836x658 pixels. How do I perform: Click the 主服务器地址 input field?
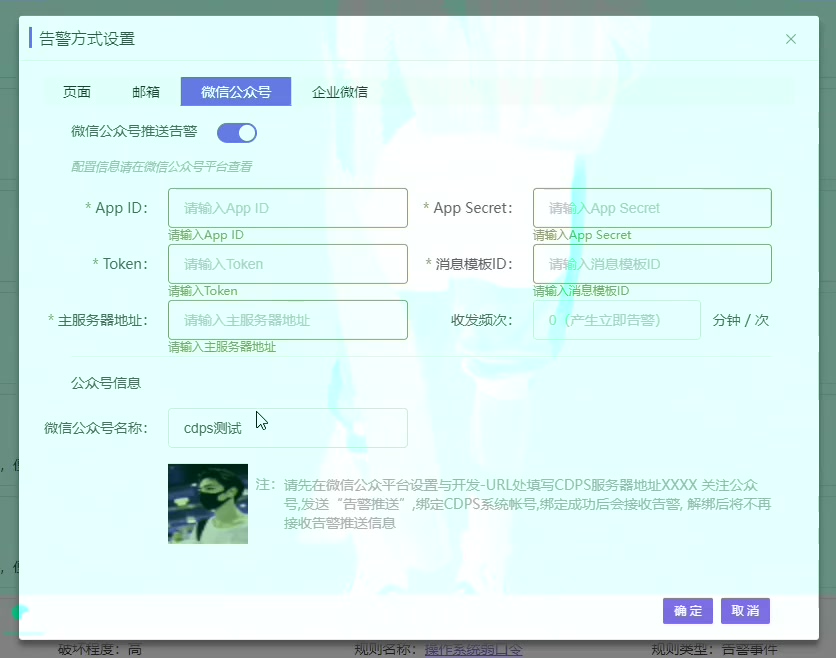coord(288,320)
